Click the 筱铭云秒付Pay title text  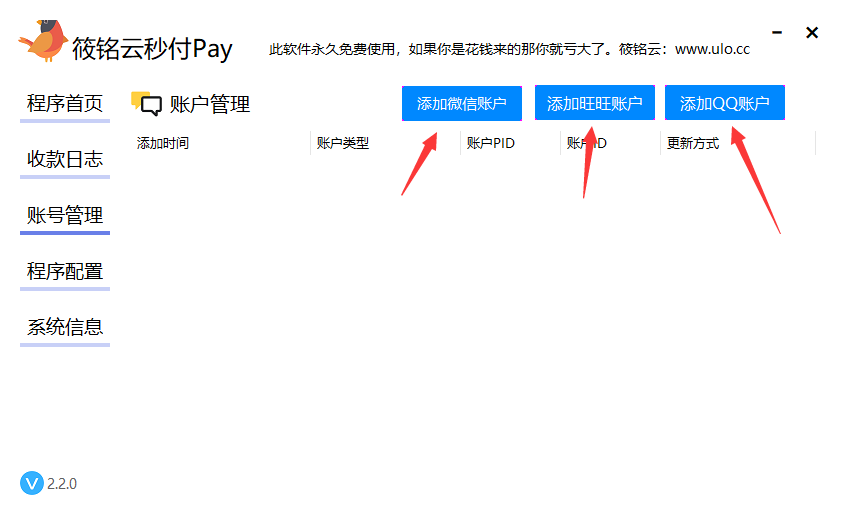pyautogui.click(x=152, y=49)
